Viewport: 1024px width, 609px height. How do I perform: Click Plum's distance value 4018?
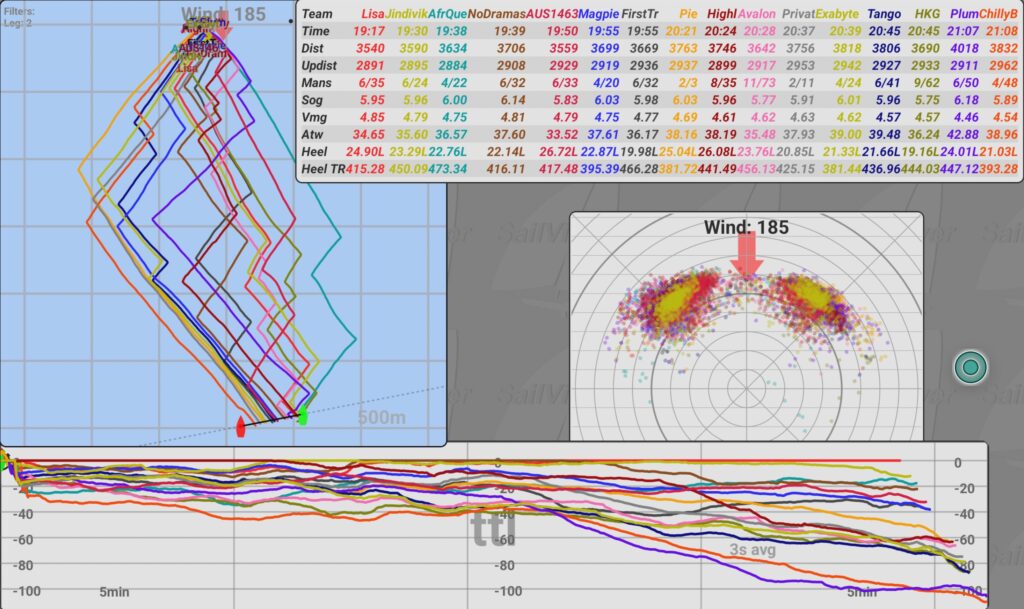click(x=964, y=48)
